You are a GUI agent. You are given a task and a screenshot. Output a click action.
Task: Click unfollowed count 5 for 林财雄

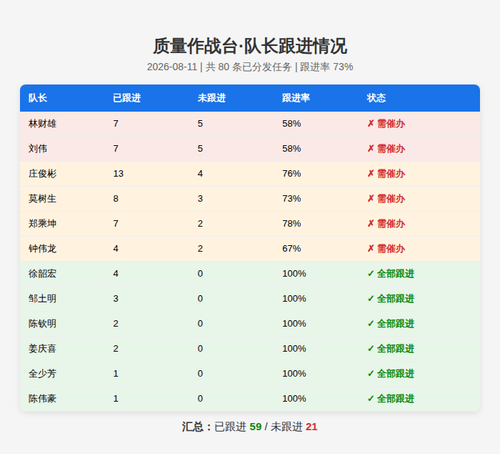point(200,124)
